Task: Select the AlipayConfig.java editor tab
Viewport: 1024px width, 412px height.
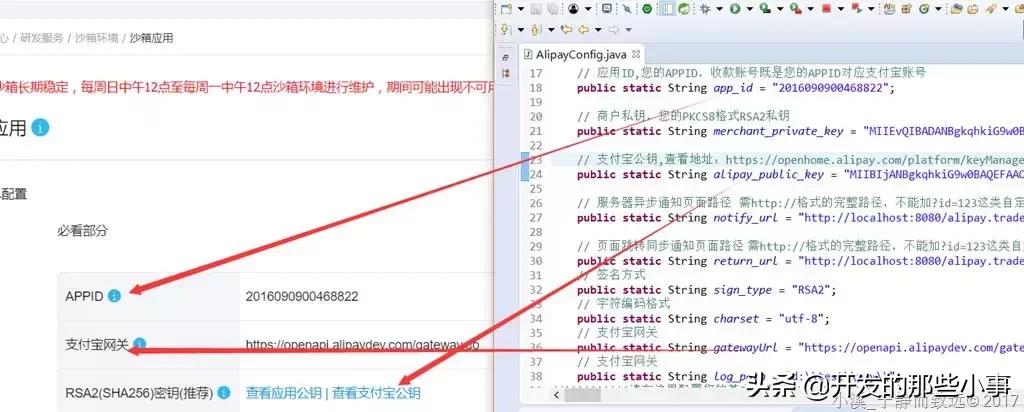Action: click(x=581, y=54)
